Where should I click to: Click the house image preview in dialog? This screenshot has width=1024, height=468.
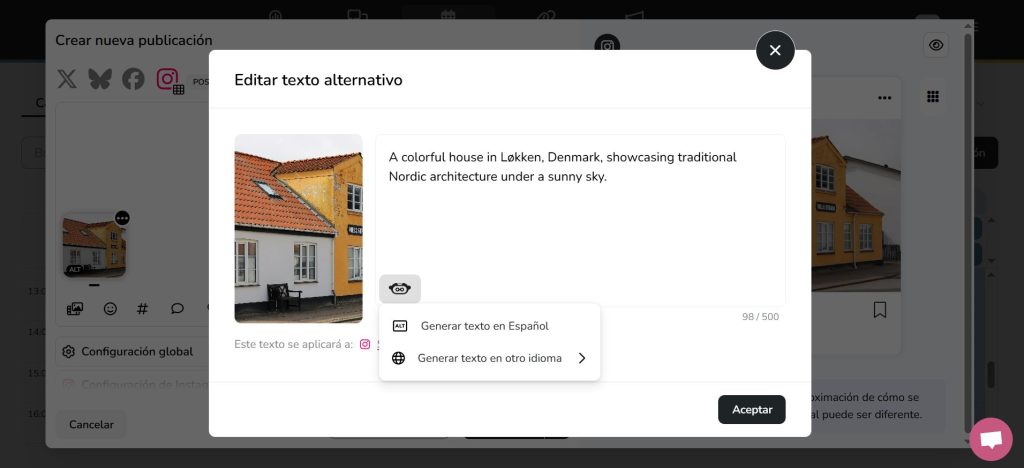click(298, 228)
